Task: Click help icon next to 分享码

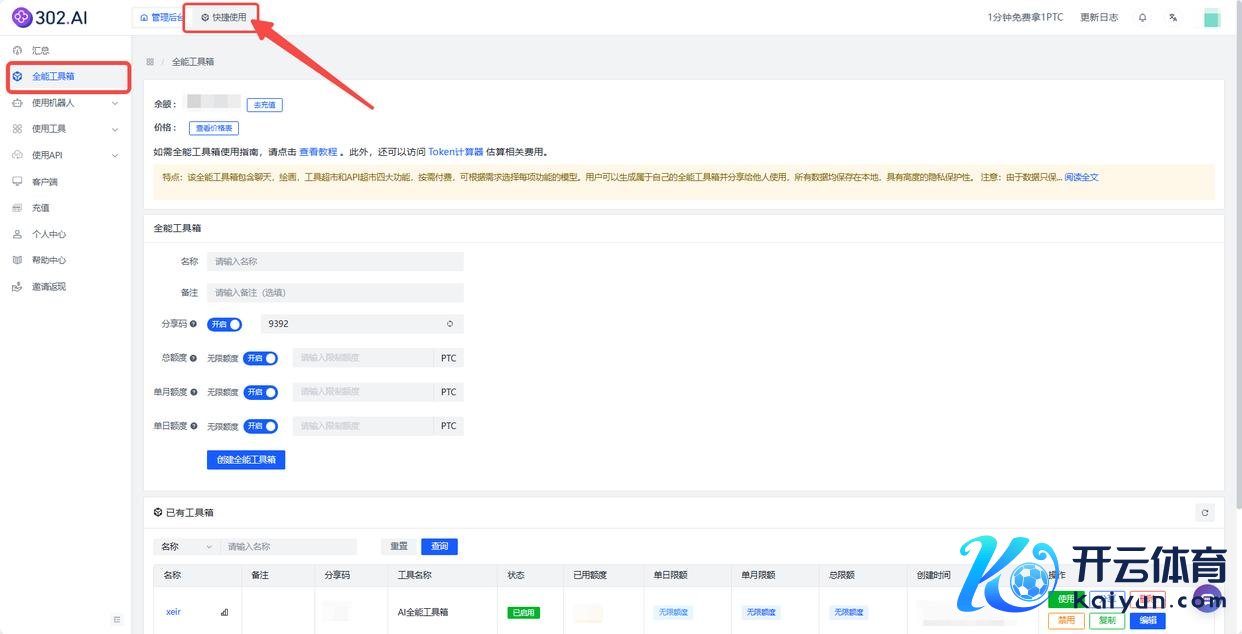Action: click(193, 324)
